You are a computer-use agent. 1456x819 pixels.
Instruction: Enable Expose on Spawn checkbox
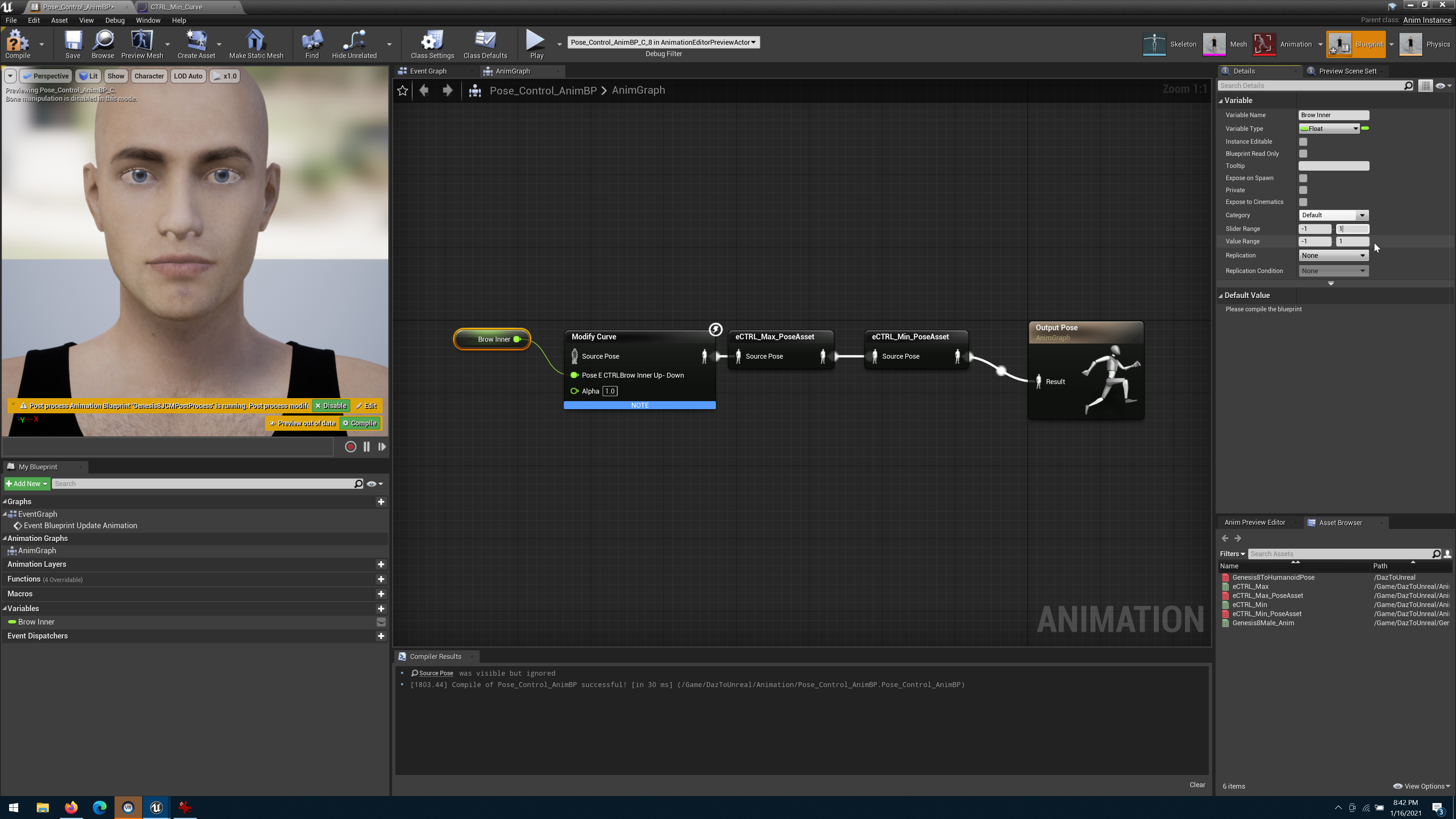pos(1303,178)
